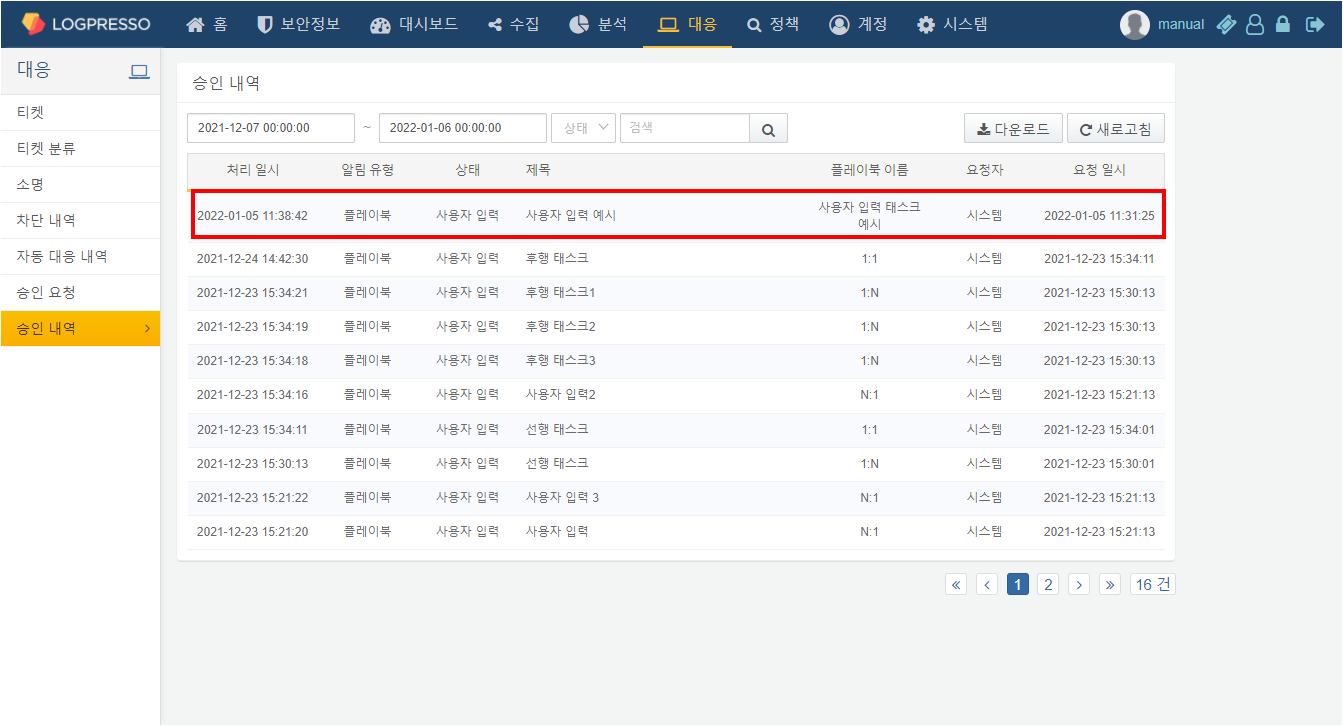
Task: Select 승인 요청 in the sidebar
Action: (x=80, y=293)
